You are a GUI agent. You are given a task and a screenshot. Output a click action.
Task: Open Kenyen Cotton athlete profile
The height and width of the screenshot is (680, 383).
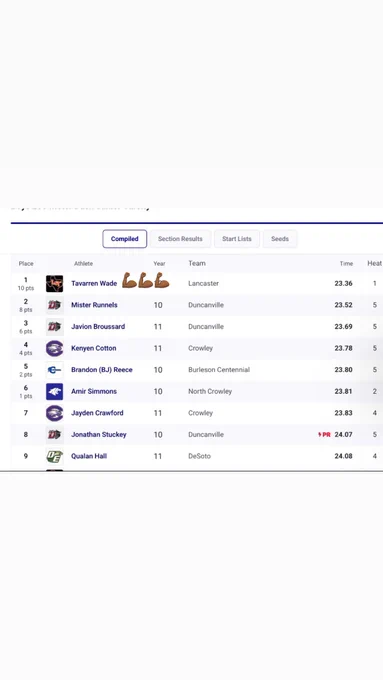coord(94,348)
